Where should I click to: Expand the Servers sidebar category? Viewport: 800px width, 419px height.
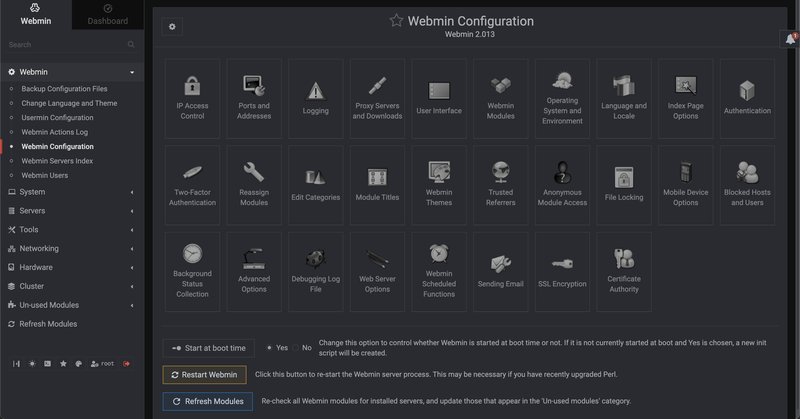[70, 211]
